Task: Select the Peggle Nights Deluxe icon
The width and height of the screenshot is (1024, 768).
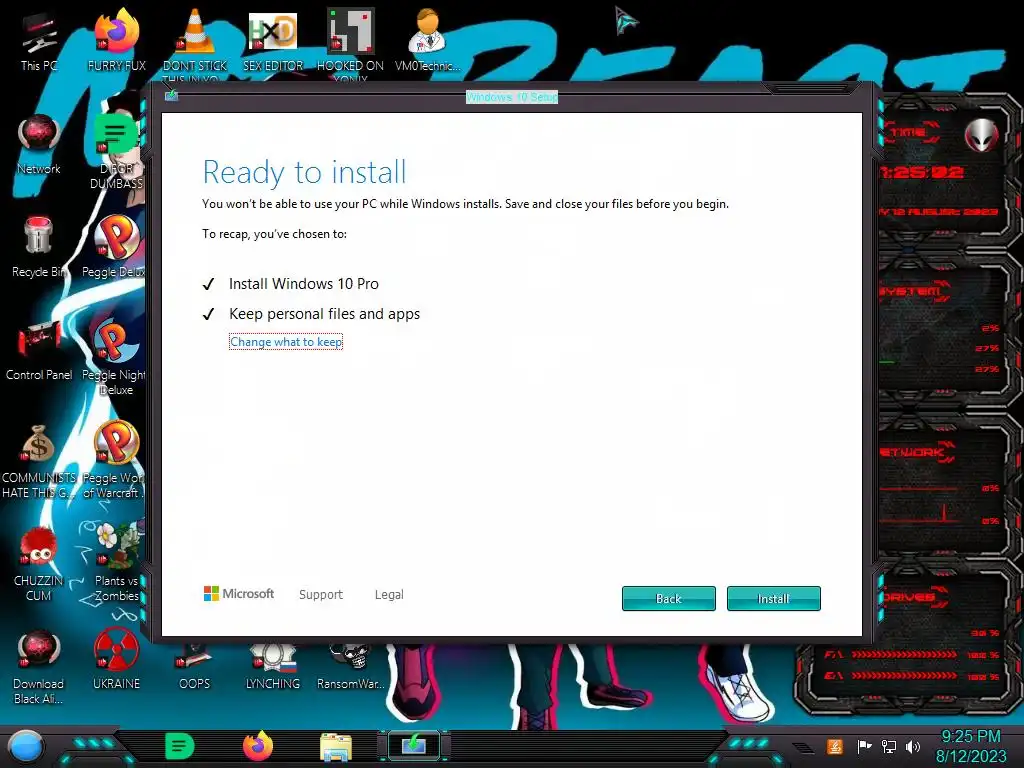Action: [x=115, y=357]
